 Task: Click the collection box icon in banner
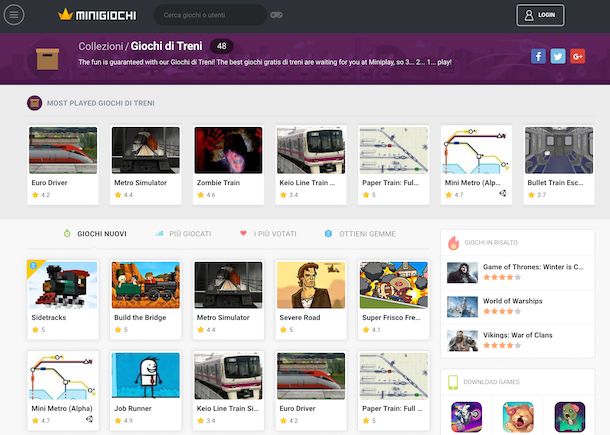[x=47, y=59]
